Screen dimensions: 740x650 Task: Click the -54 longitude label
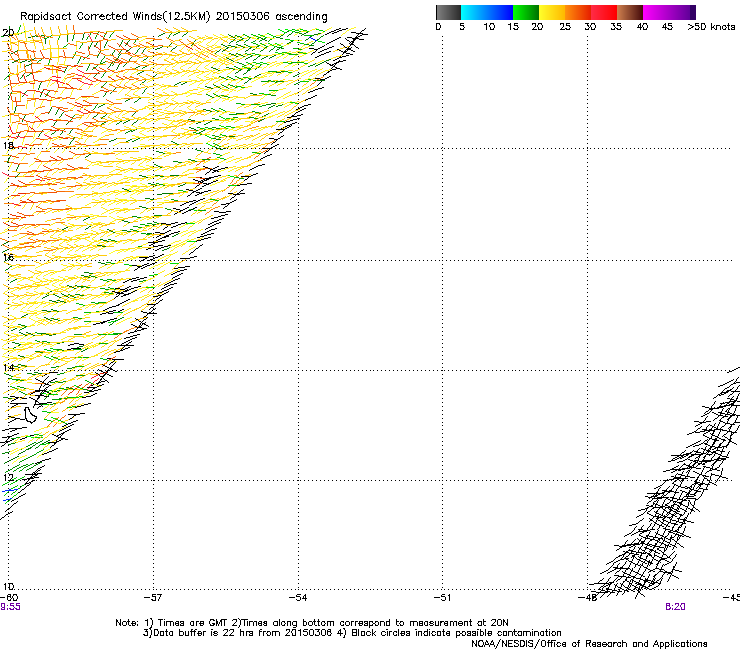pos(297,598)
